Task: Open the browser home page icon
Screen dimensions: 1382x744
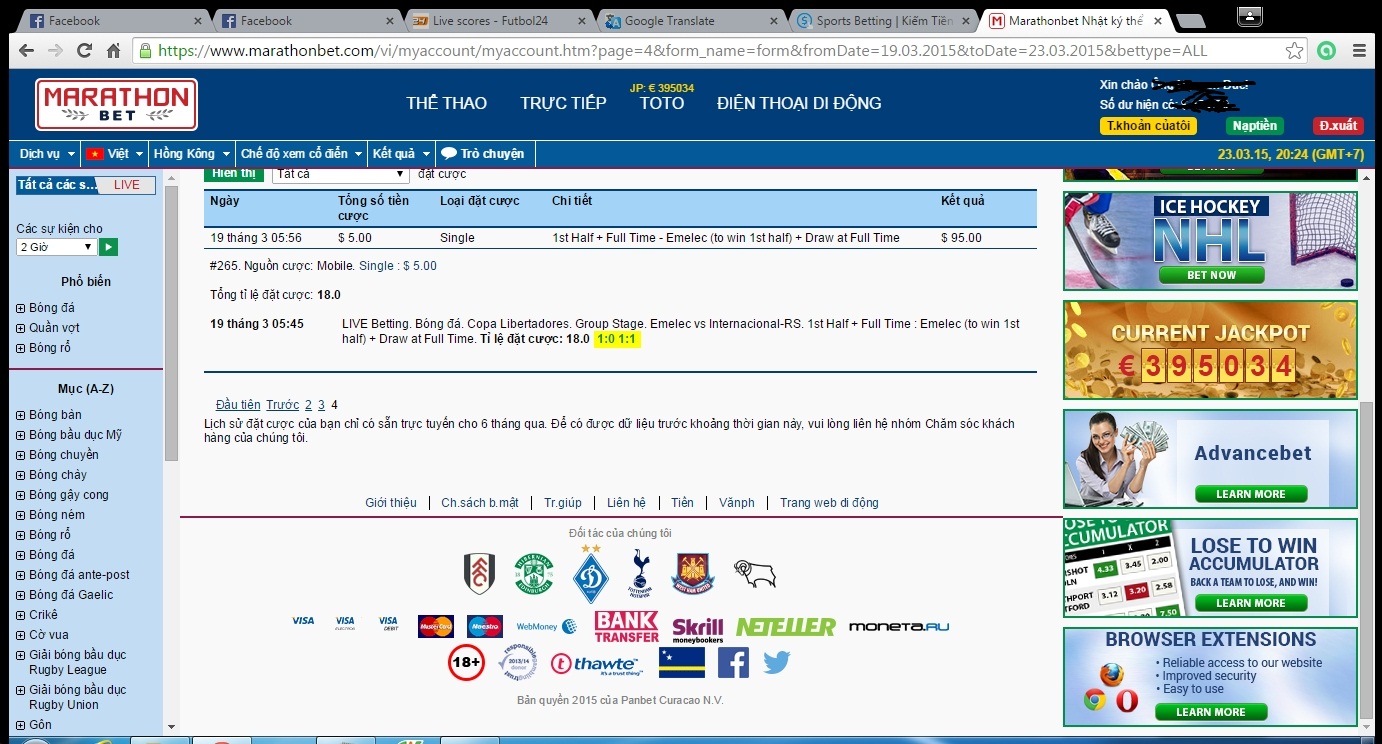Action: (x=113, y=51)
